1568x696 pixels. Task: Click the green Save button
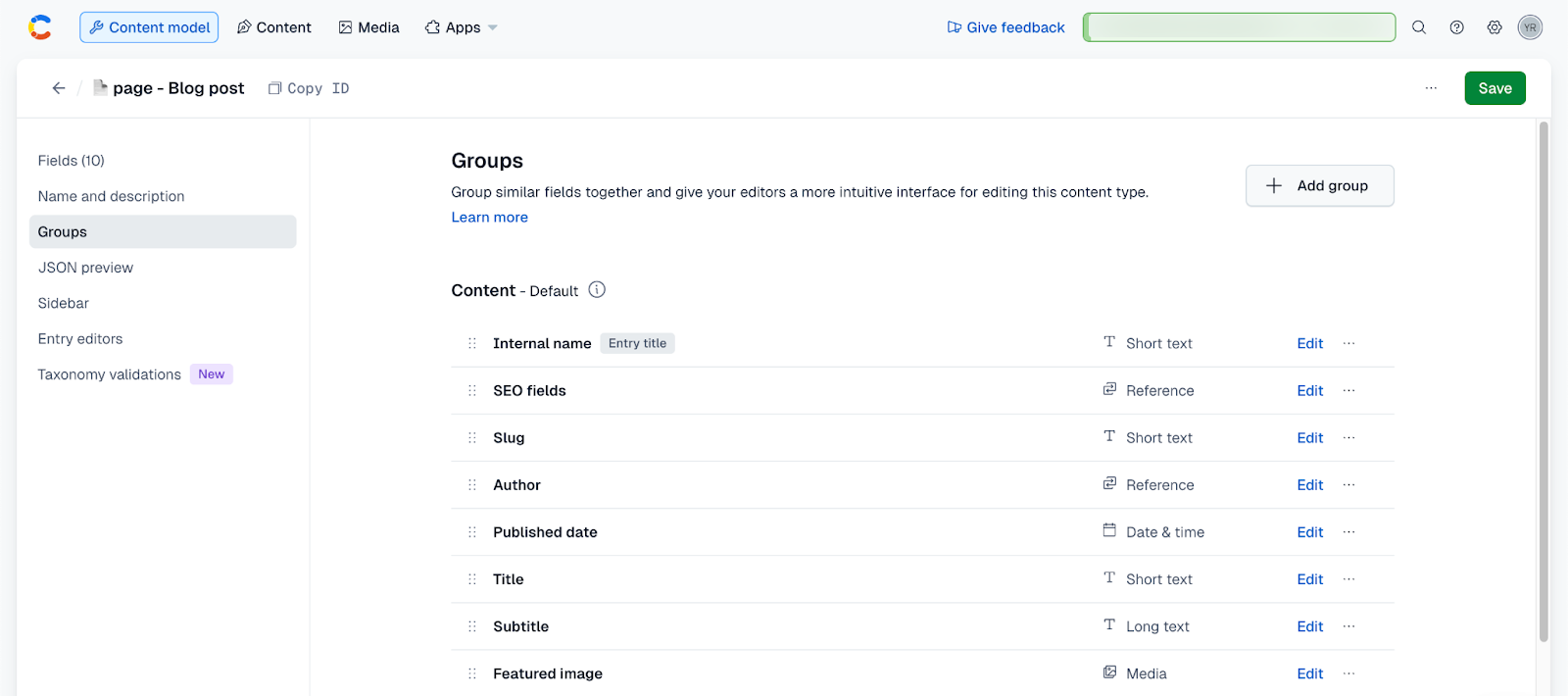1494,88
